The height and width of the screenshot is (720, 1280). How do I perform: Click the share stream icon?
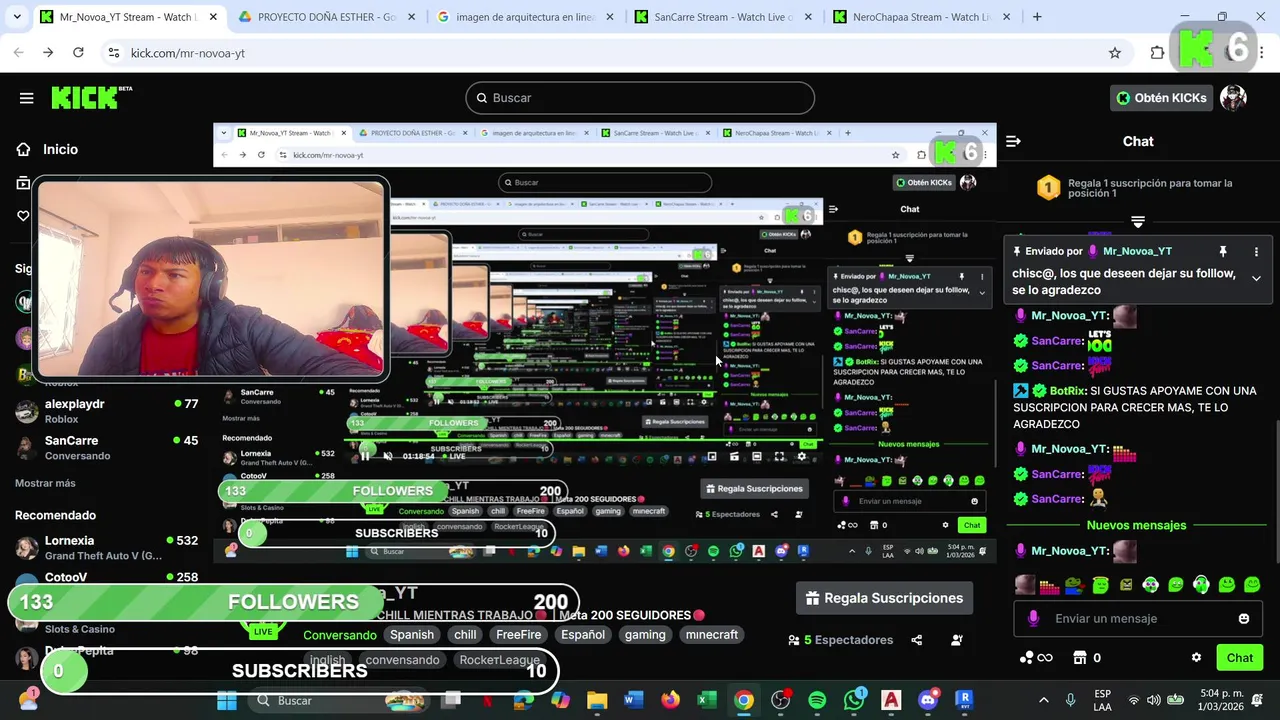pos(917,640)
